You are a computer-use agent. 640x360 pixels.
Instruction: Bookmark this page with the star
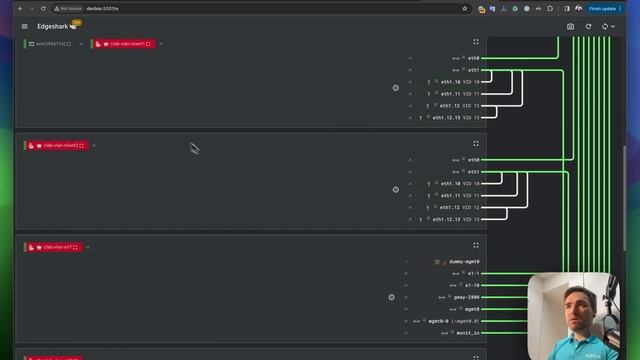click(x=464, y=9)
